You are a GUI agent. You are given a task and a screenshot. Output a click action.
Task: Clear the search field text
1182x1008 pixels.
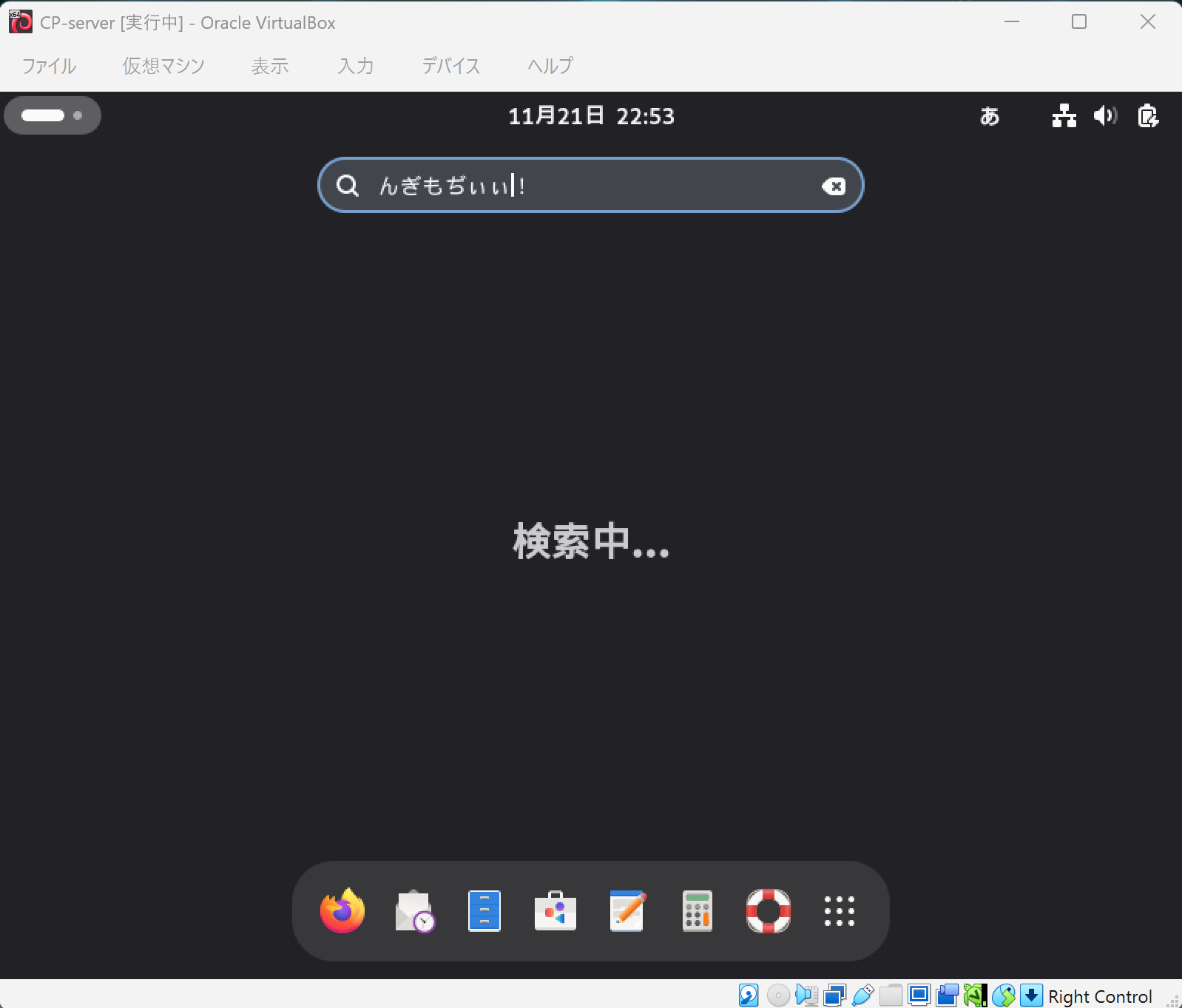click(834, 186)
